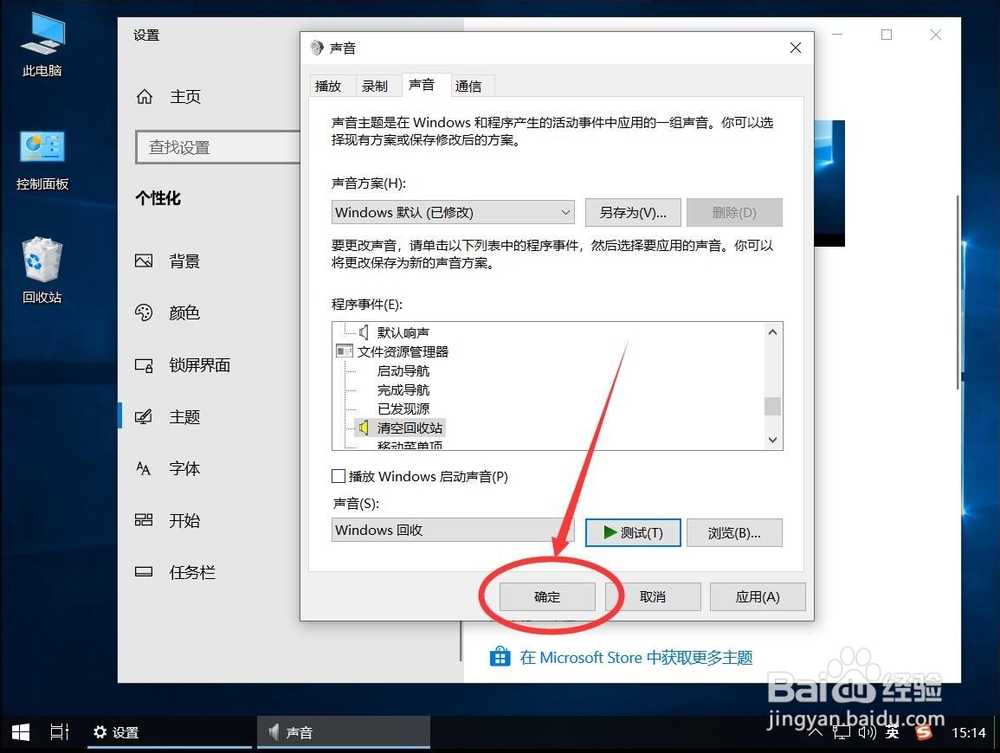Screen dimensions: 1000x753
Task: Click the 英 input language indicator
Action: point(892,733)
